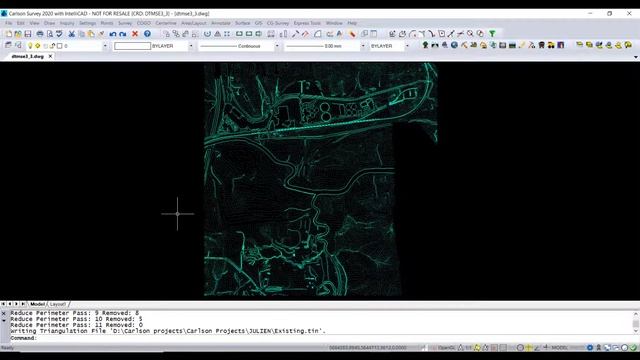Open the Help menu
This screenshot has width=640, height=360.
352,23
